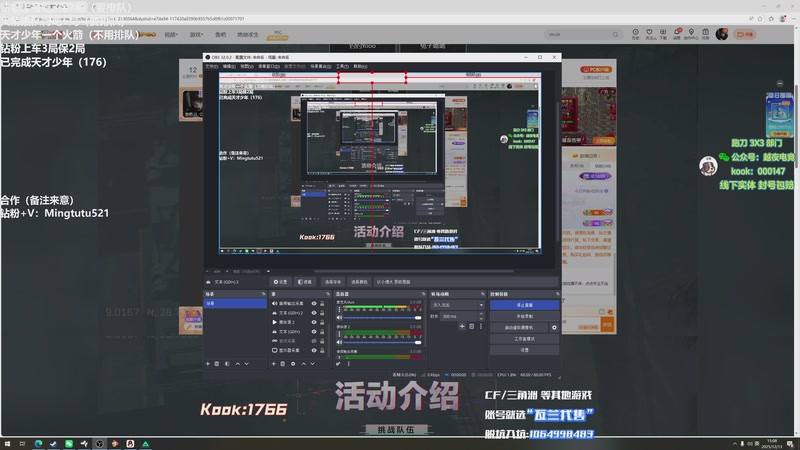Hide the 显示器采集 source
The width and height of the screenshot is (800, 450).
click(314, 351)
